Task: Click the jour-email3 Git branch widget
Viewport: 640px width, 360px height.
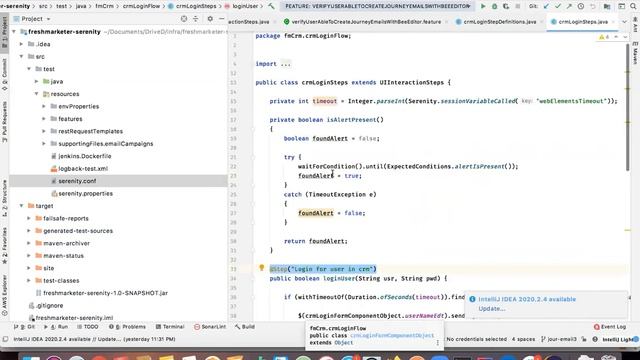Action: click(558, 339)
